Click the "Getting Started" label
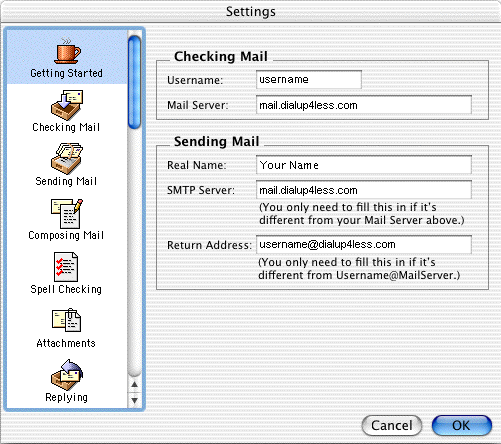This screenshot has height=444, width=501. point(66,73)
